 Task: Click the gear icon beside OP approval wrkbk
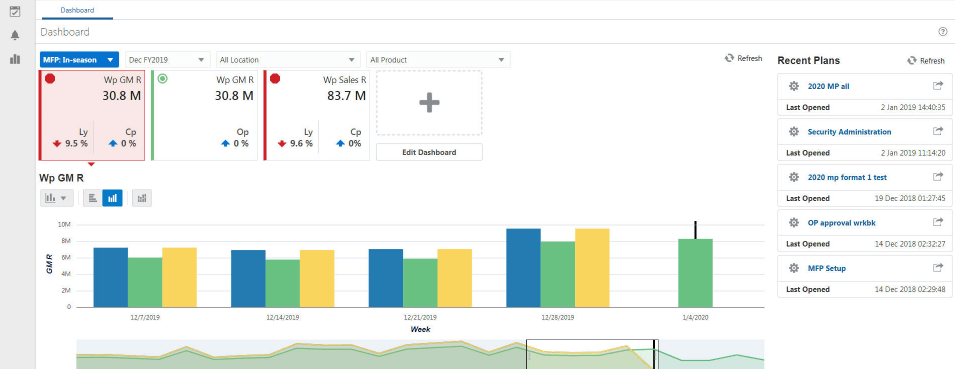tap(794, 223)
